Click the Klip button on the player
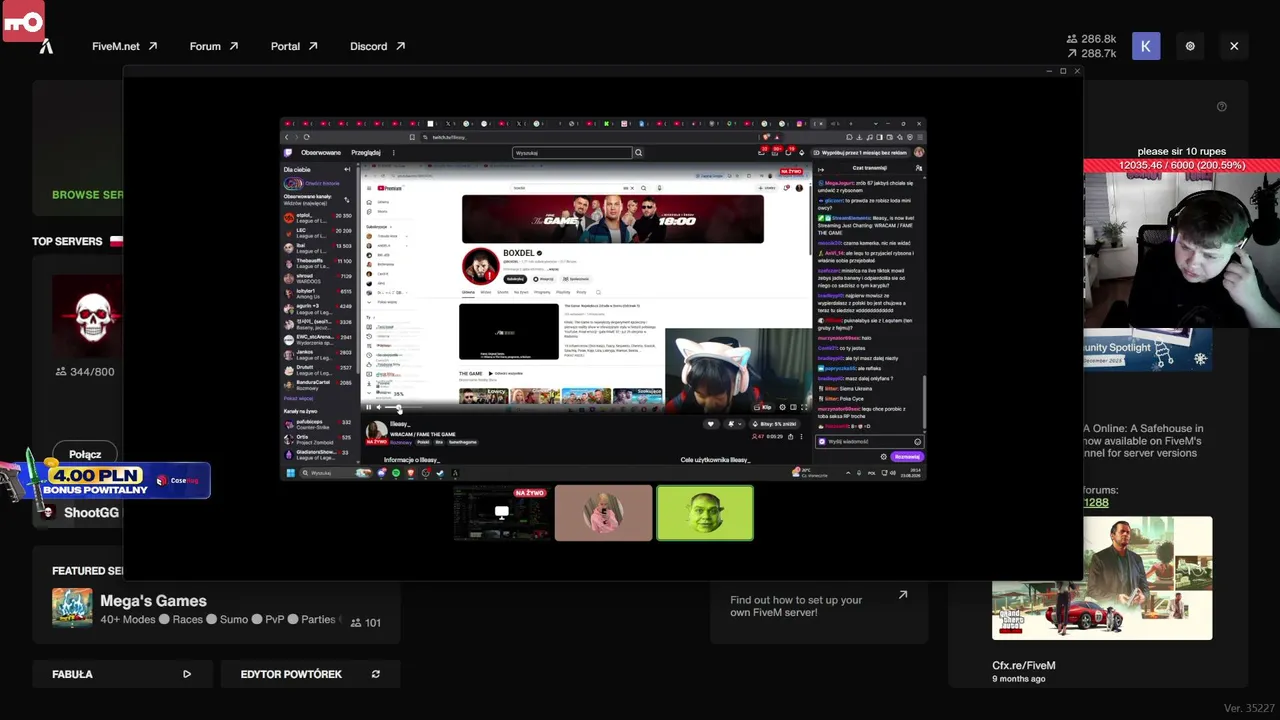 click(x=765, y=407)
